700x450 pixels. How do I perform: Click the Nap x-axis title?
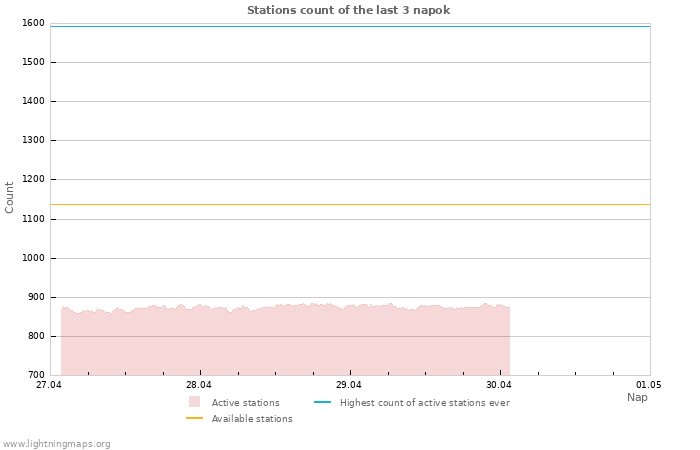[x=637, y=397]
